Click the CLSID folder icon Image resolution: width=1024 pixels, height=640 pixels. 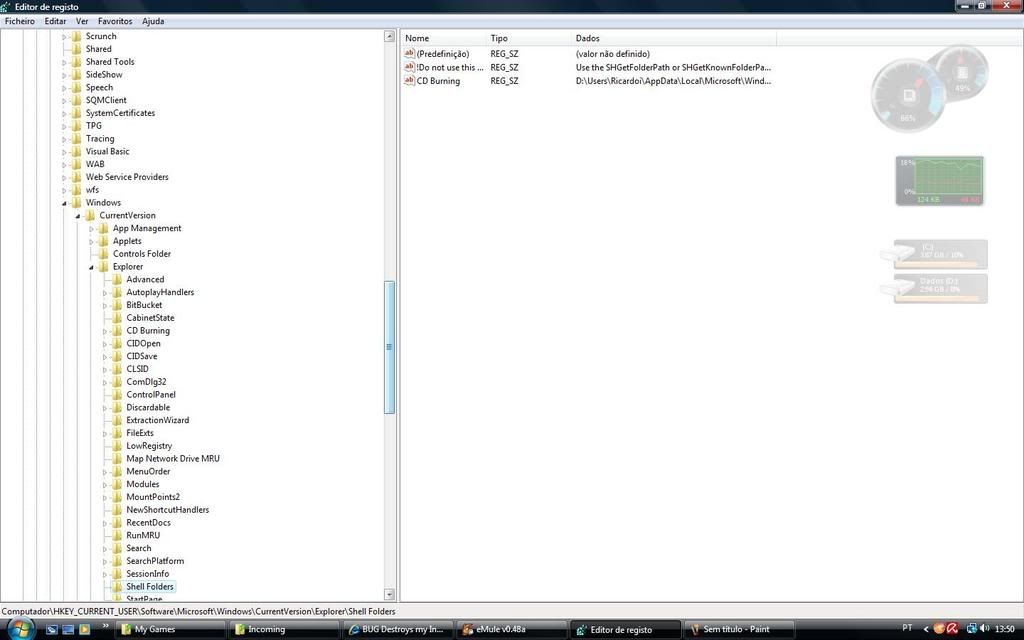pyautogui.click(x=117, y=369)
